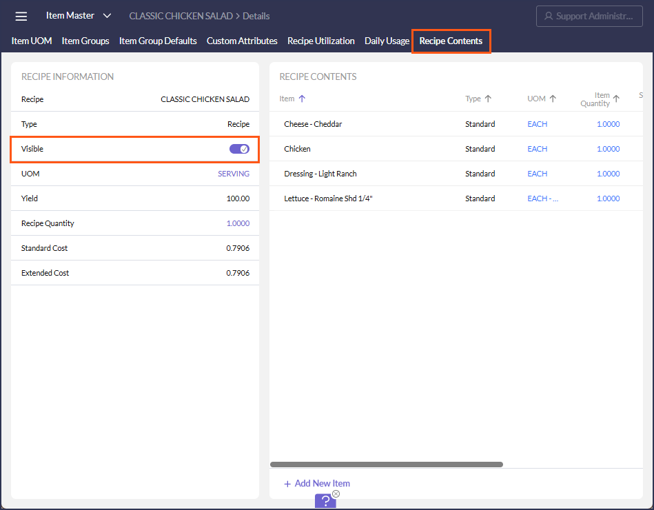Screen dimensions: 654x510
Task: Sort by Item Quantity column arrow
Action: tap(616, 99)
